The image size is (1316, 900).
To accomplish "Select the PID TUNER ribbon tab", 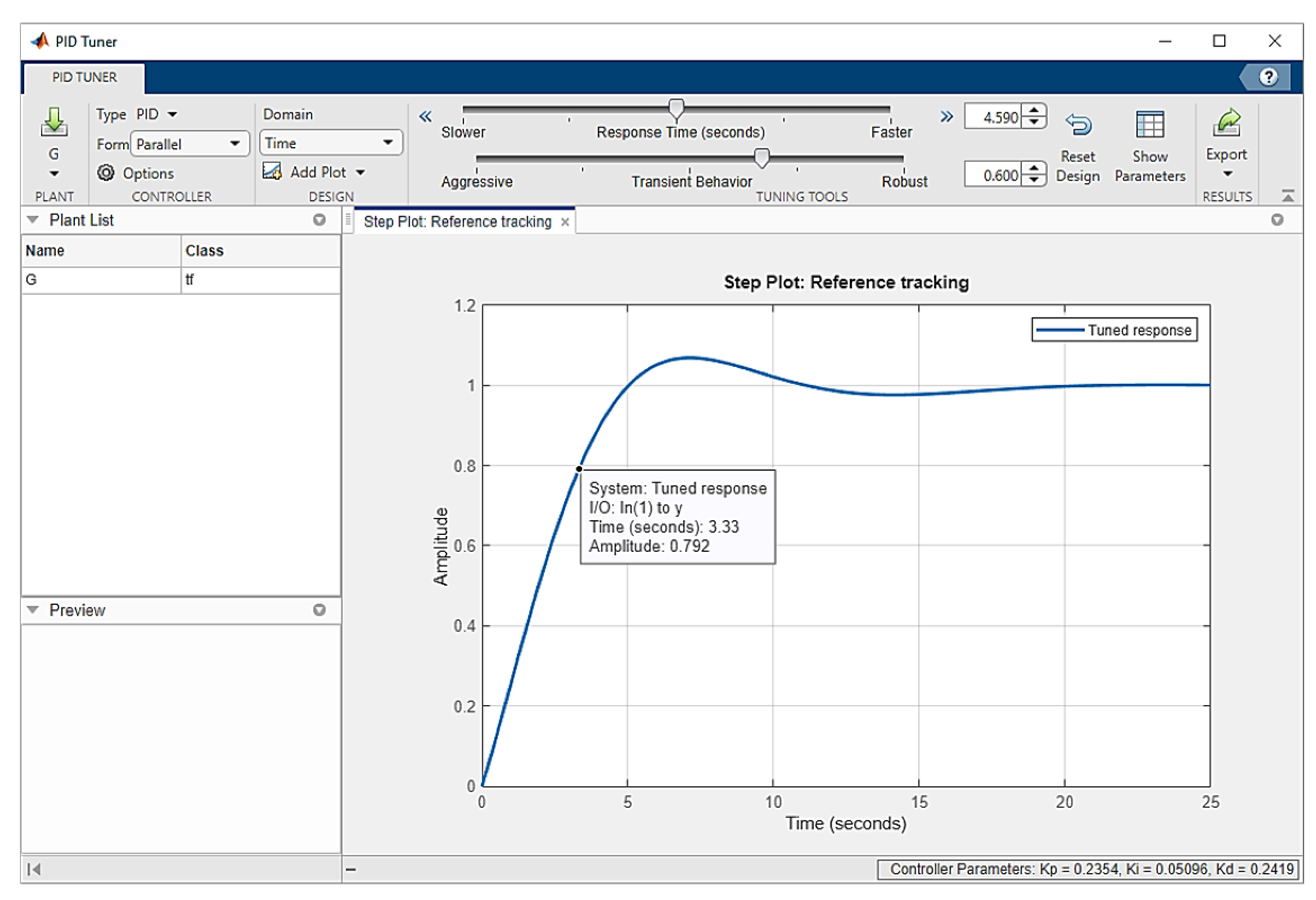I will 85,78.
